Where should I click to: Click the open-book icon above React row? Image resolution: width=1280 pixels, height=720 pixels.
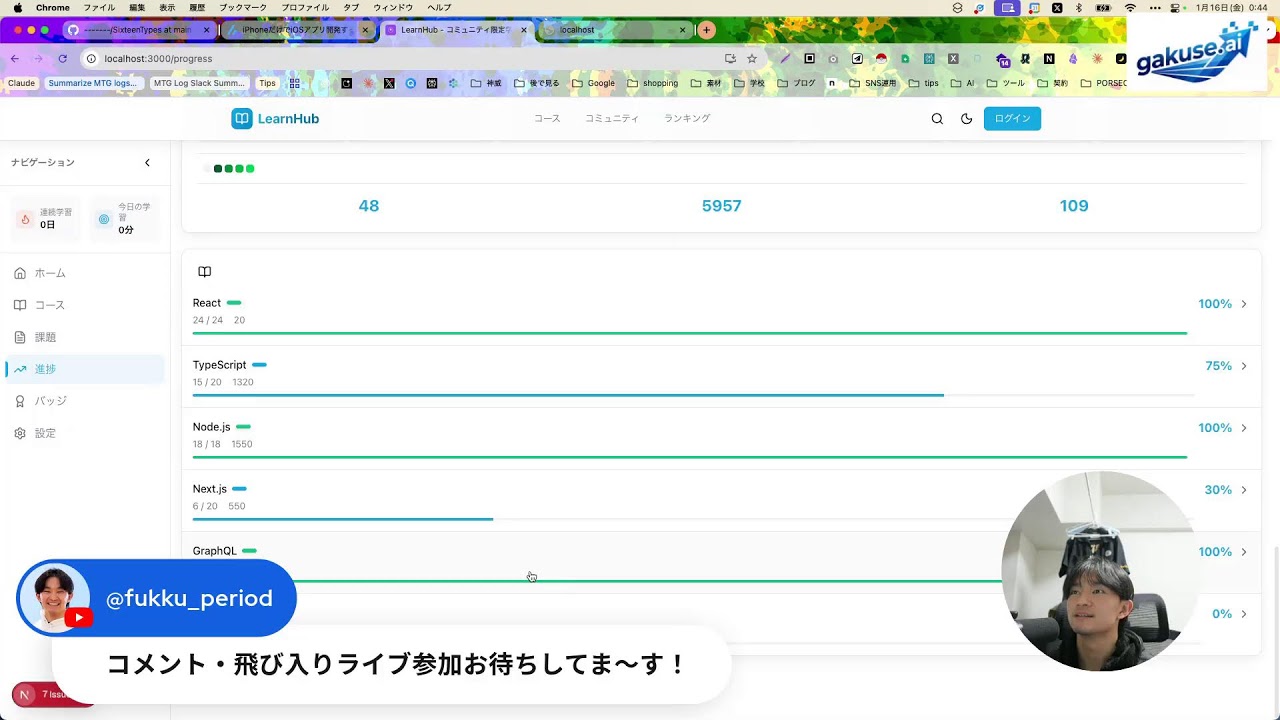(205, 272)
